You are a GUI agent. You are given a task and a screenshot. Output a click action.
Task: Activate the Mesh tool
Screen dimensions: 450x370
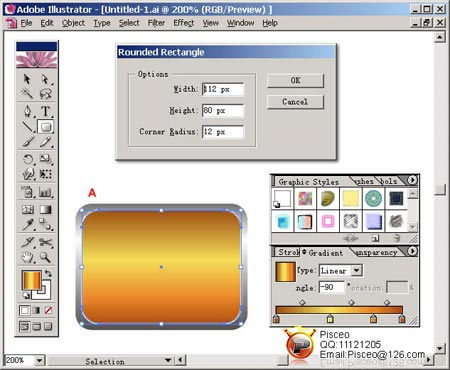click(x=27, y=209)
